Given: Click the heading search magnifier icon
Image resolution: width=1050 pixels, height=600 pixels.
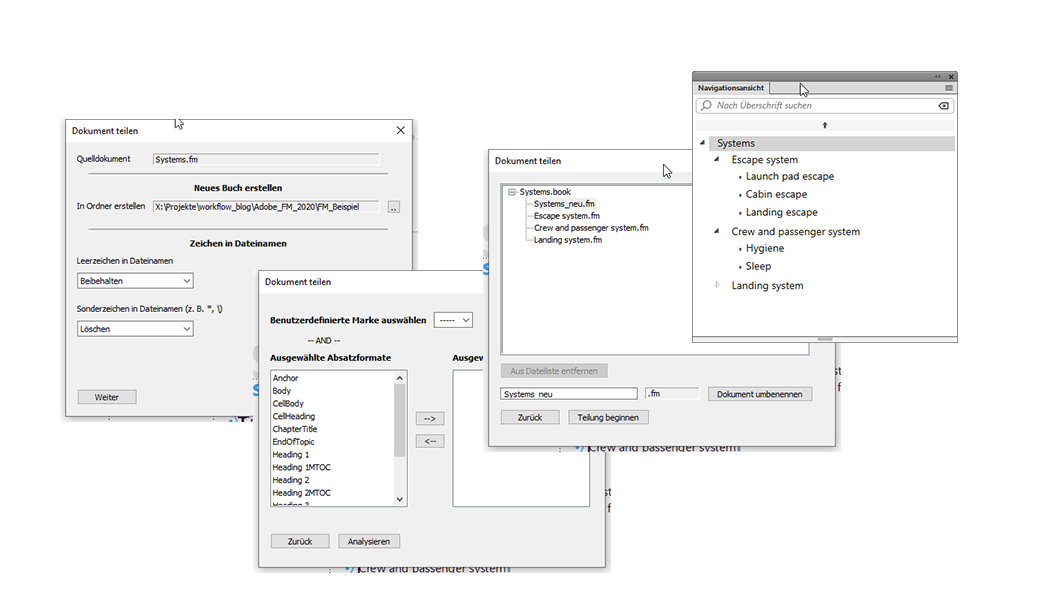Looking at the screenshot, I should tap(706, 105).
